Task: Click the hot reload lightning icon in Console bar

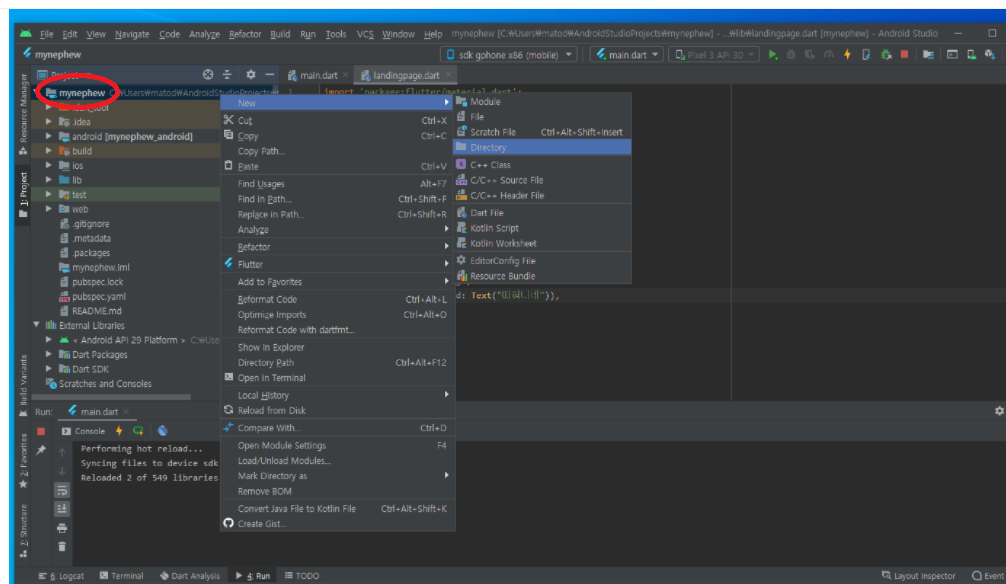Action: click(x=119, y=431)
